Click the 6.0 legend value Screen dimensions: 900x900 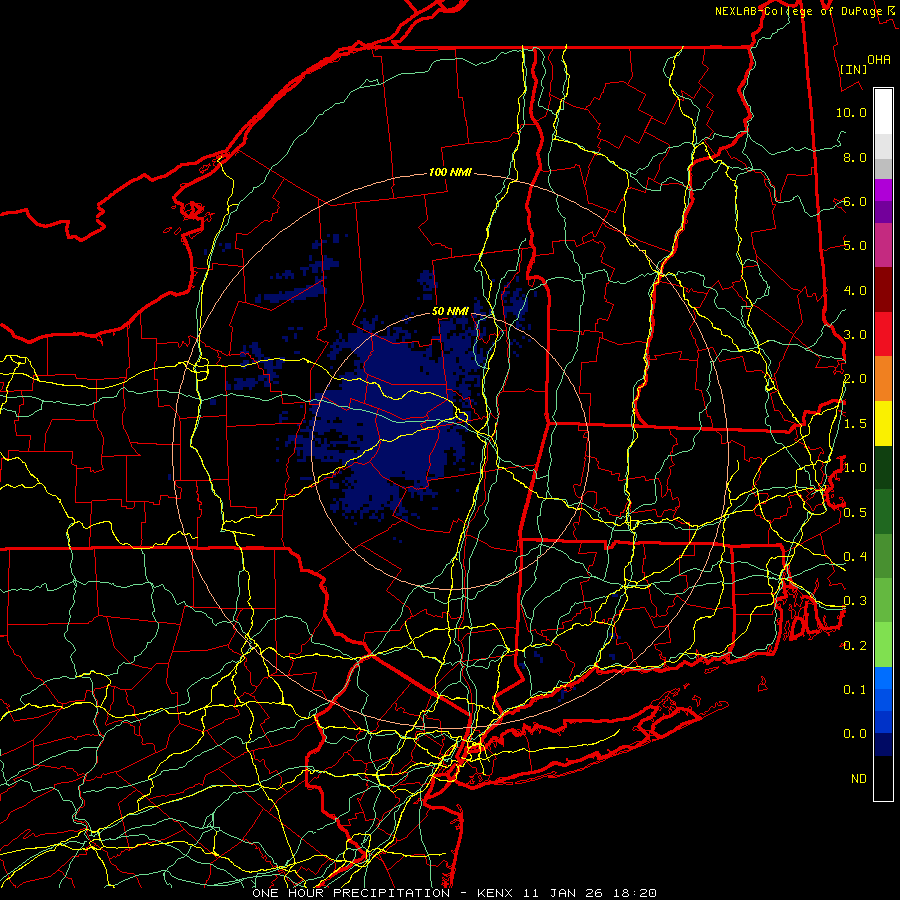pyautogui.click(x=855, y=201)
